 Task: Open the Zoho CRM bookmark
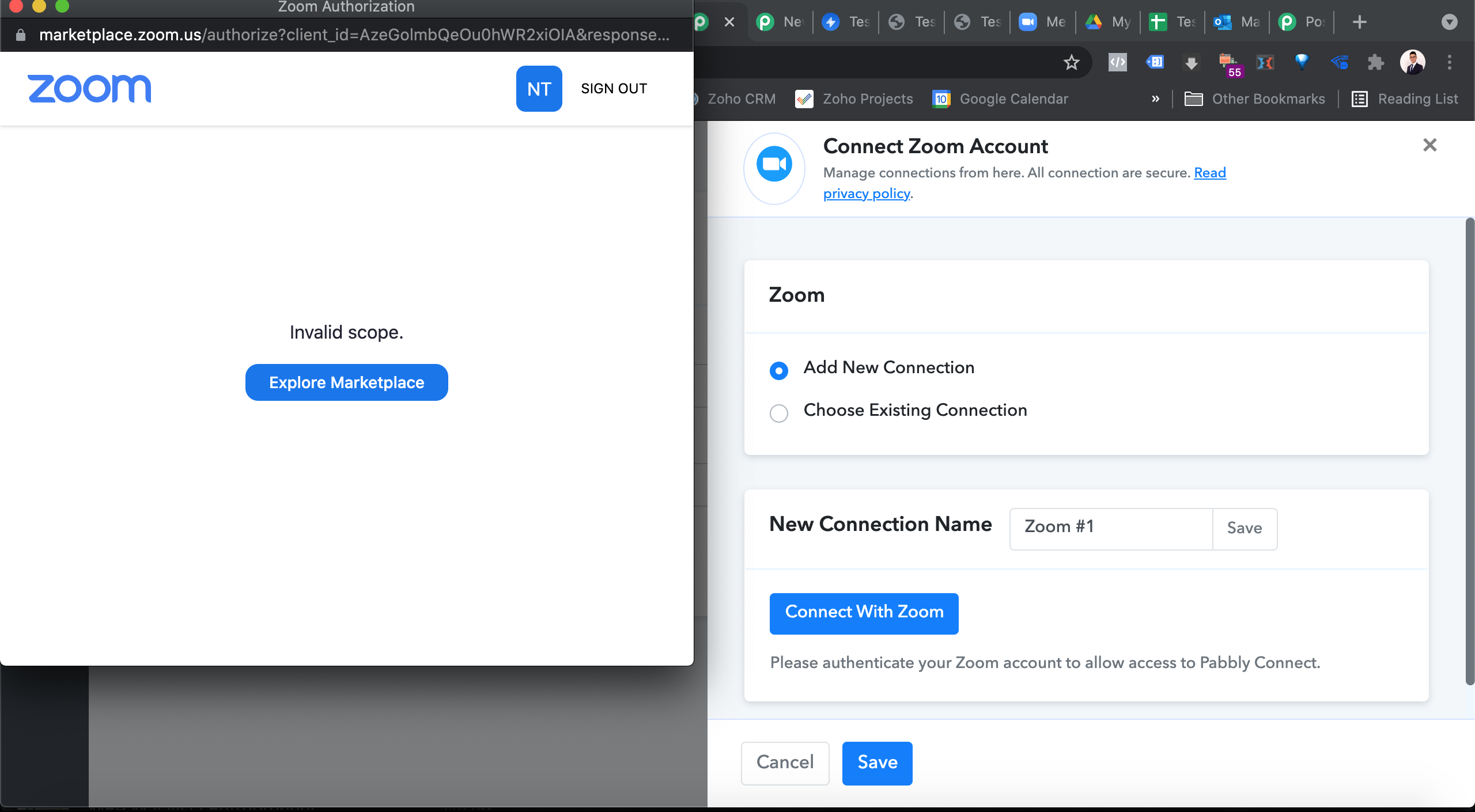(x=736, y=99)
